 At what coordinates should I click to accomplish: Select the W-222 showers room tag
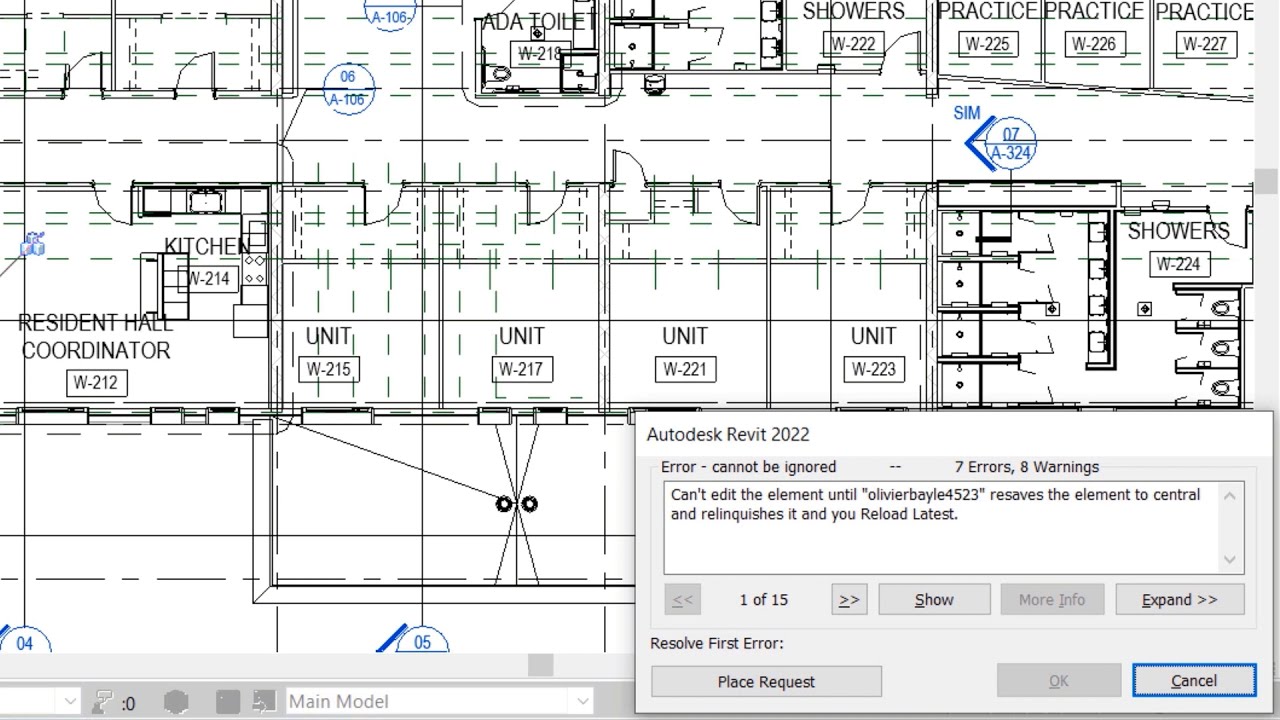coord(853,44)
